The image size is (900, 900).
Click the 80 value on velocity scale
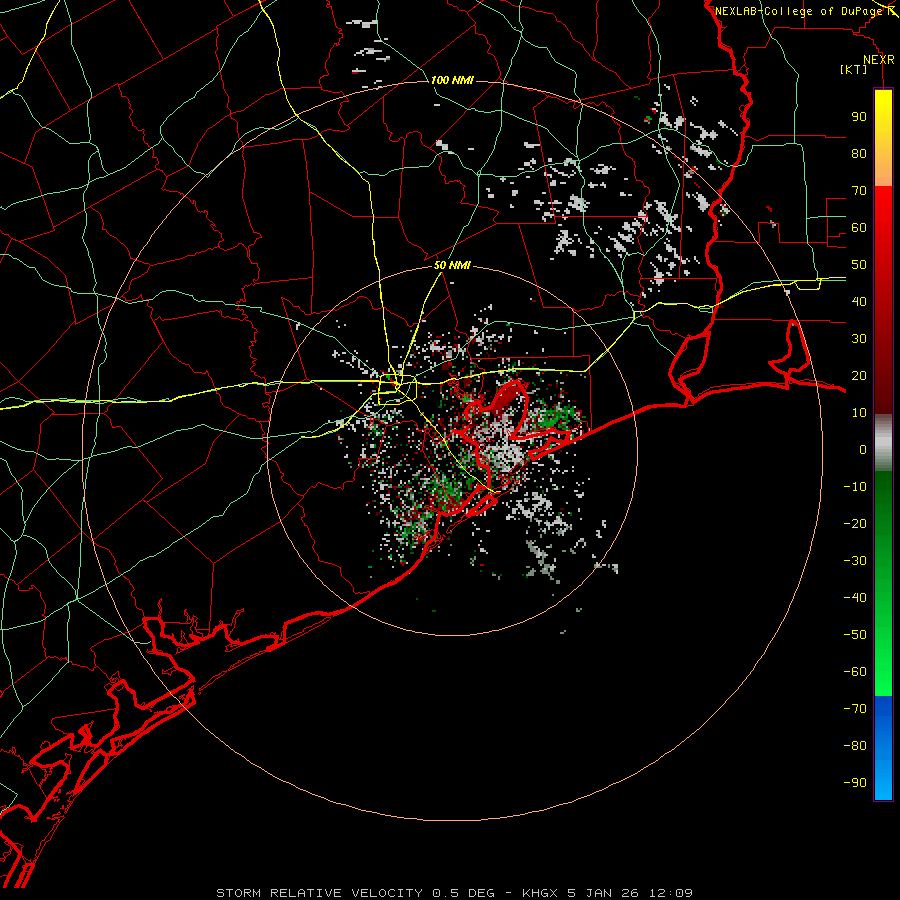(859, 153)
